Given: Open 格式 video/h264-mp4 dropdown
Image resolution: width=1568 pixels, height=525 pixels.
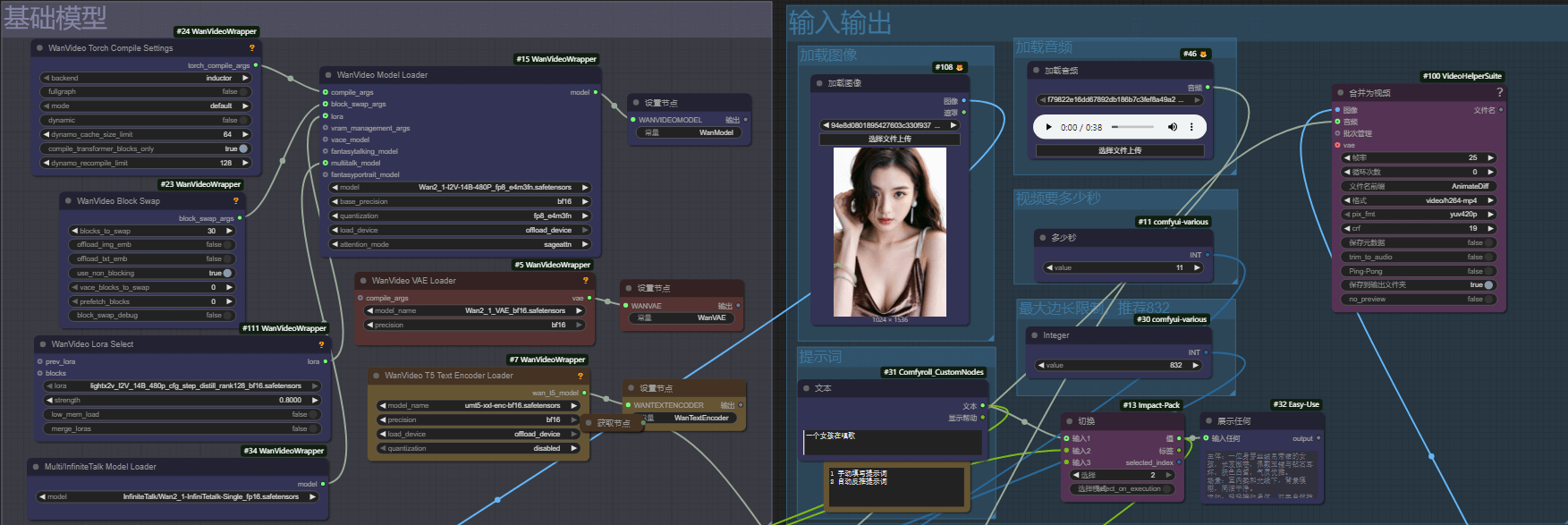Looking at the screenshot, I should (x=1419, y=201).
